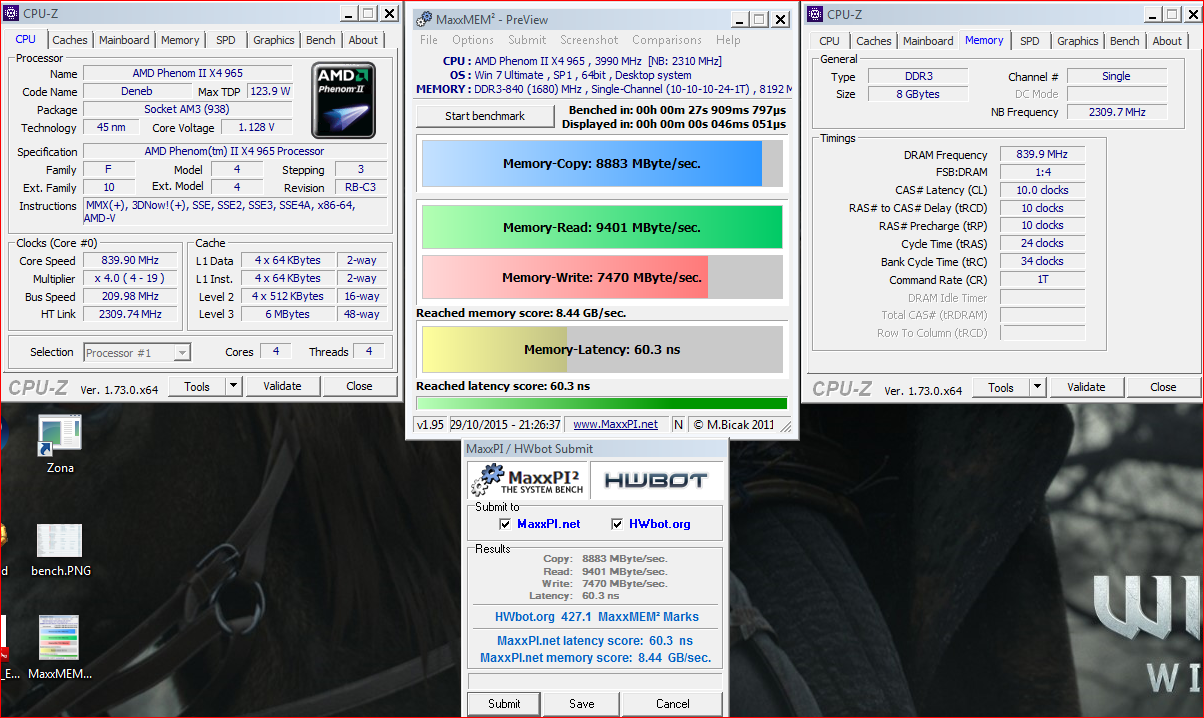This screenshot has width=1204, height=718.
Task: Click Memory-Write result bar
Action: [602, 277]
